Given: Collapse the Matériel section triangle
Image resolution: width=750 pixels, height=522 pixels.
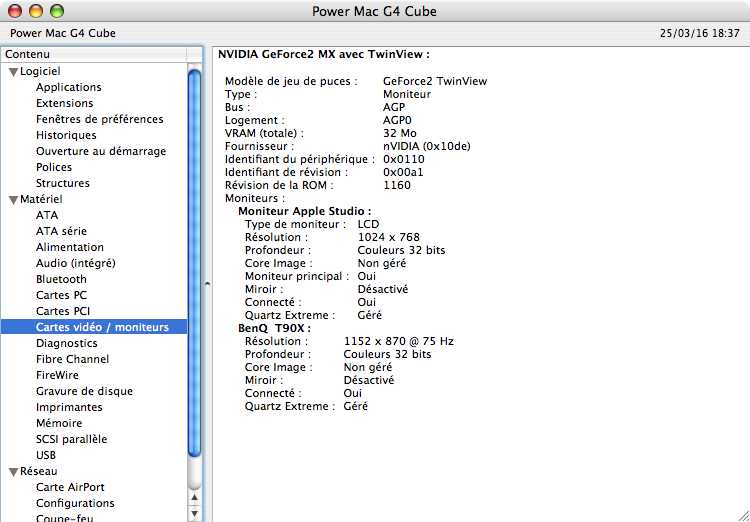Looking at the screenshot, I should coord(13,200).
